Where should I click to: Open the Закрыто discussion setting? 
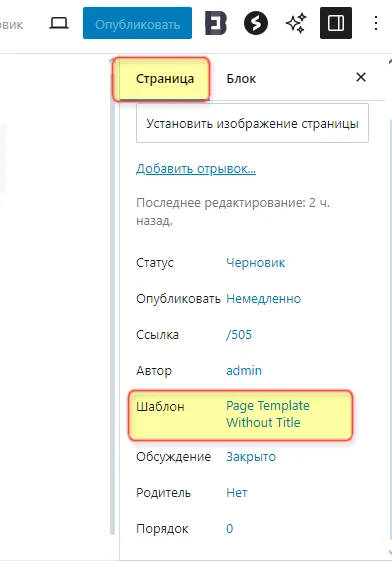tap(251, 457)
